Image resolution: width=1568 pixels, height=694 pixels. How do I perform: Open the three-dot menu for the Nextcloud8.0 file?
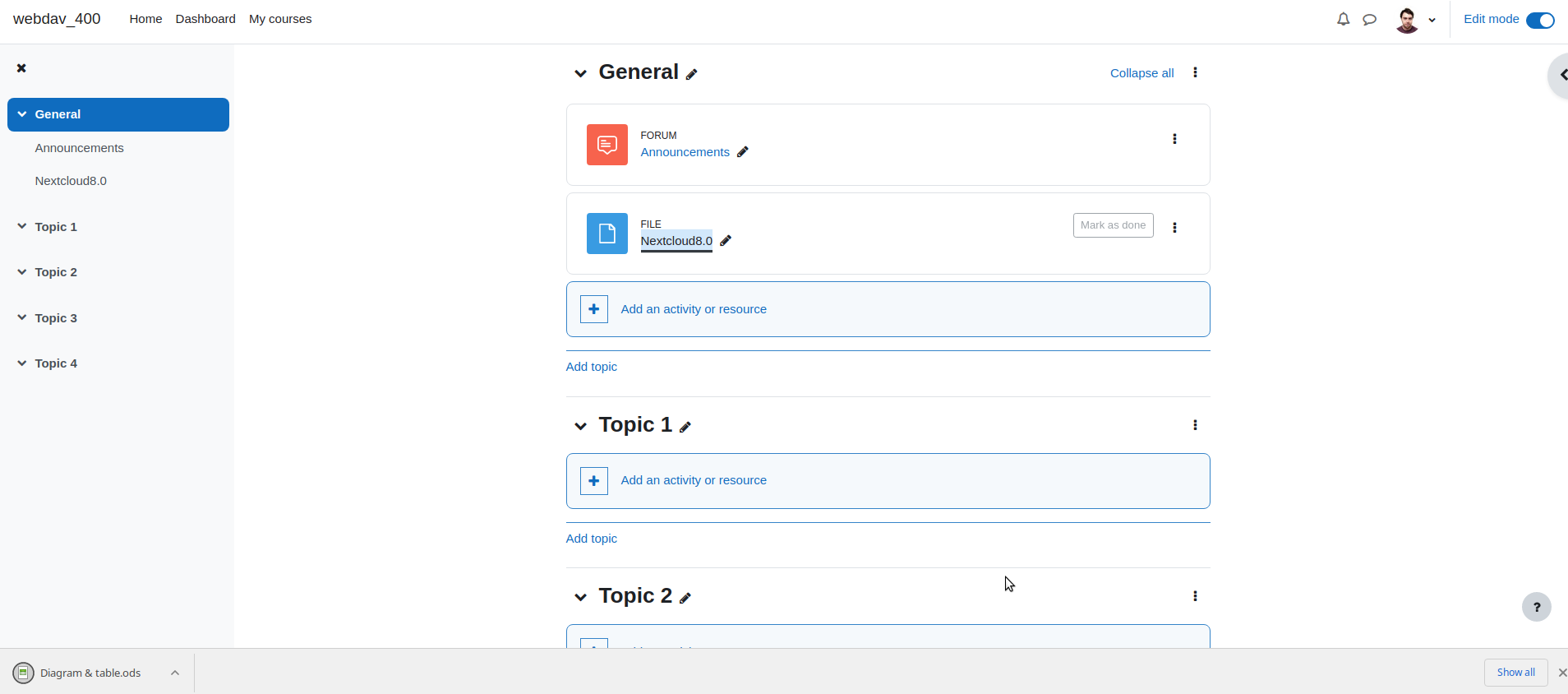click(x=1174, y=228)
